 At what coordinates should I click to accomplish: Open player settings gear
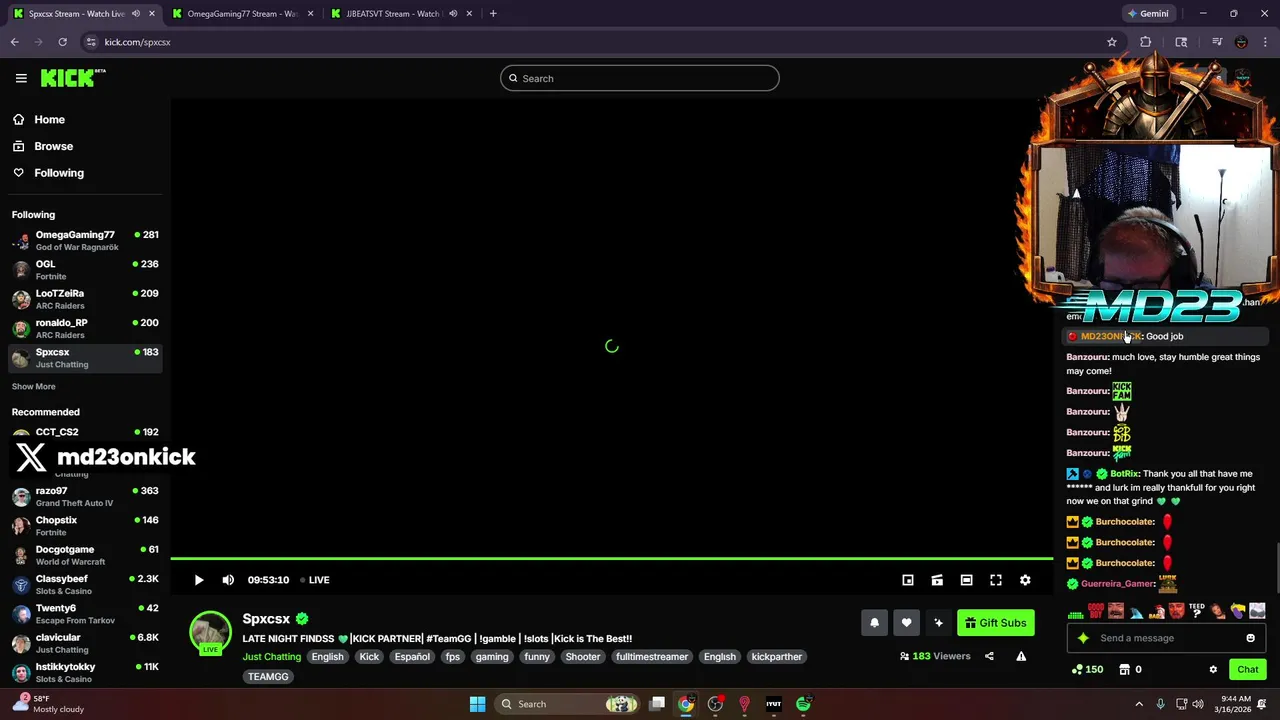click(1025, 580)
